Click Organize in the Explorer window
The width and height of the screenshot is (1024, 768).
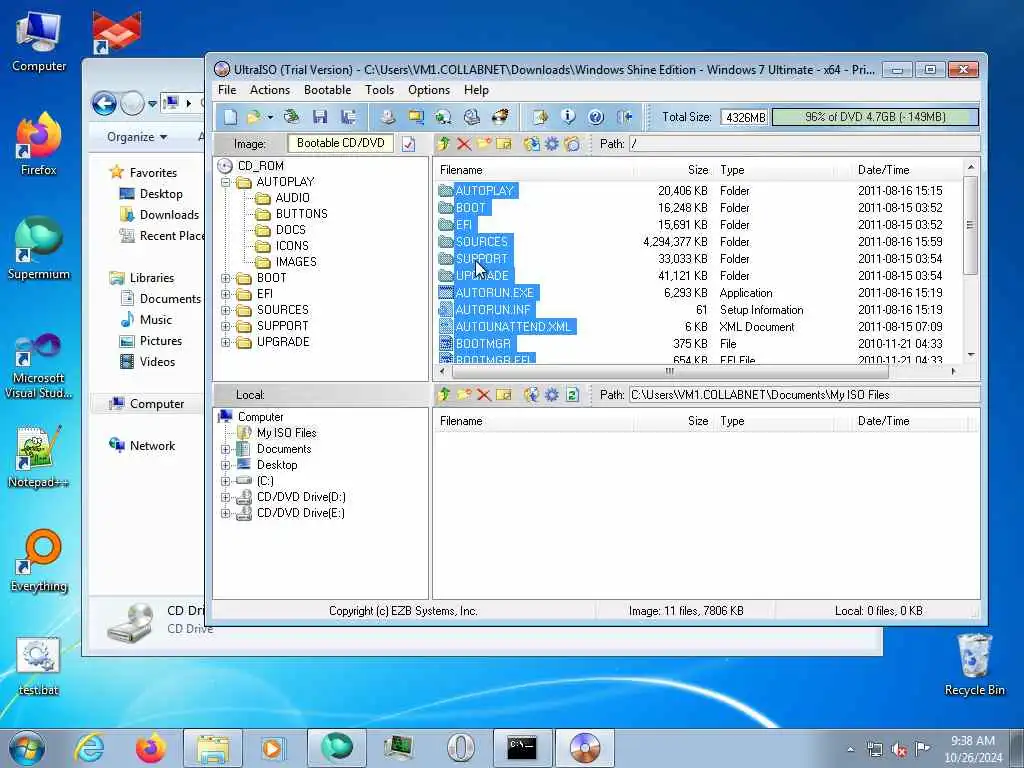pyautogui.click(x=136, y=137)
